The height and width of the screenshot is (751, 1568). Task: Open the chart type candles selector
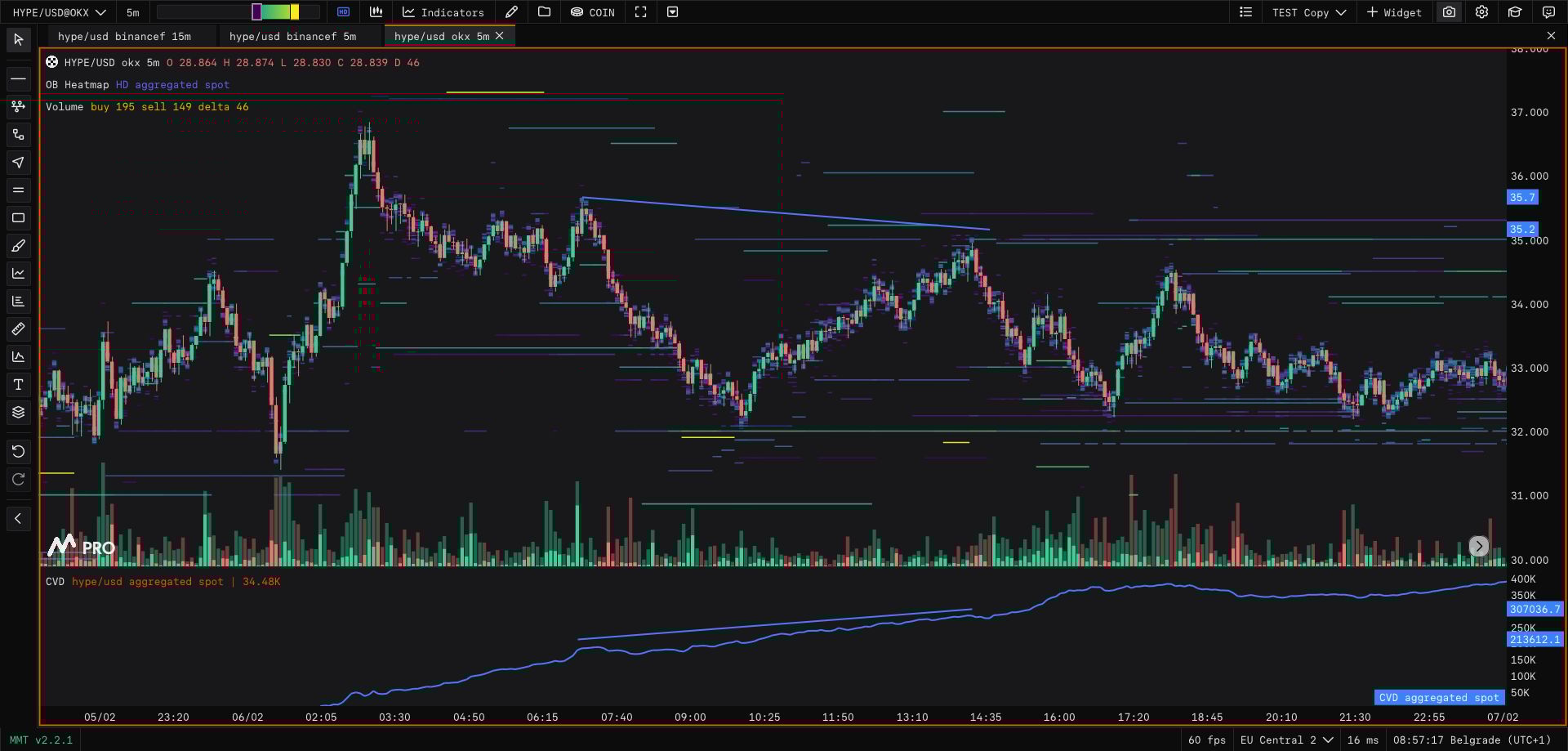coord(376,12)
